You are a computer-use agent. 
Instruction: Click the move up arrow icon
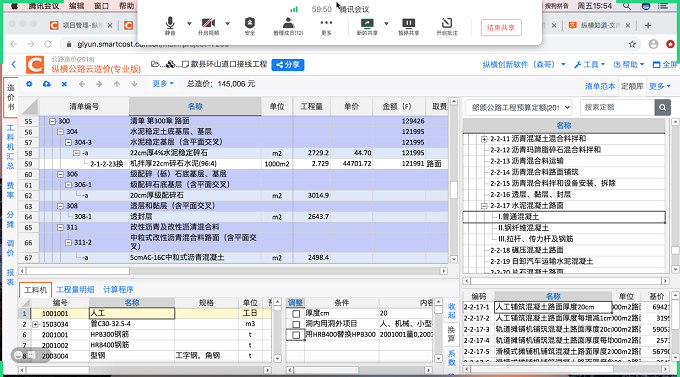point(117,84)
